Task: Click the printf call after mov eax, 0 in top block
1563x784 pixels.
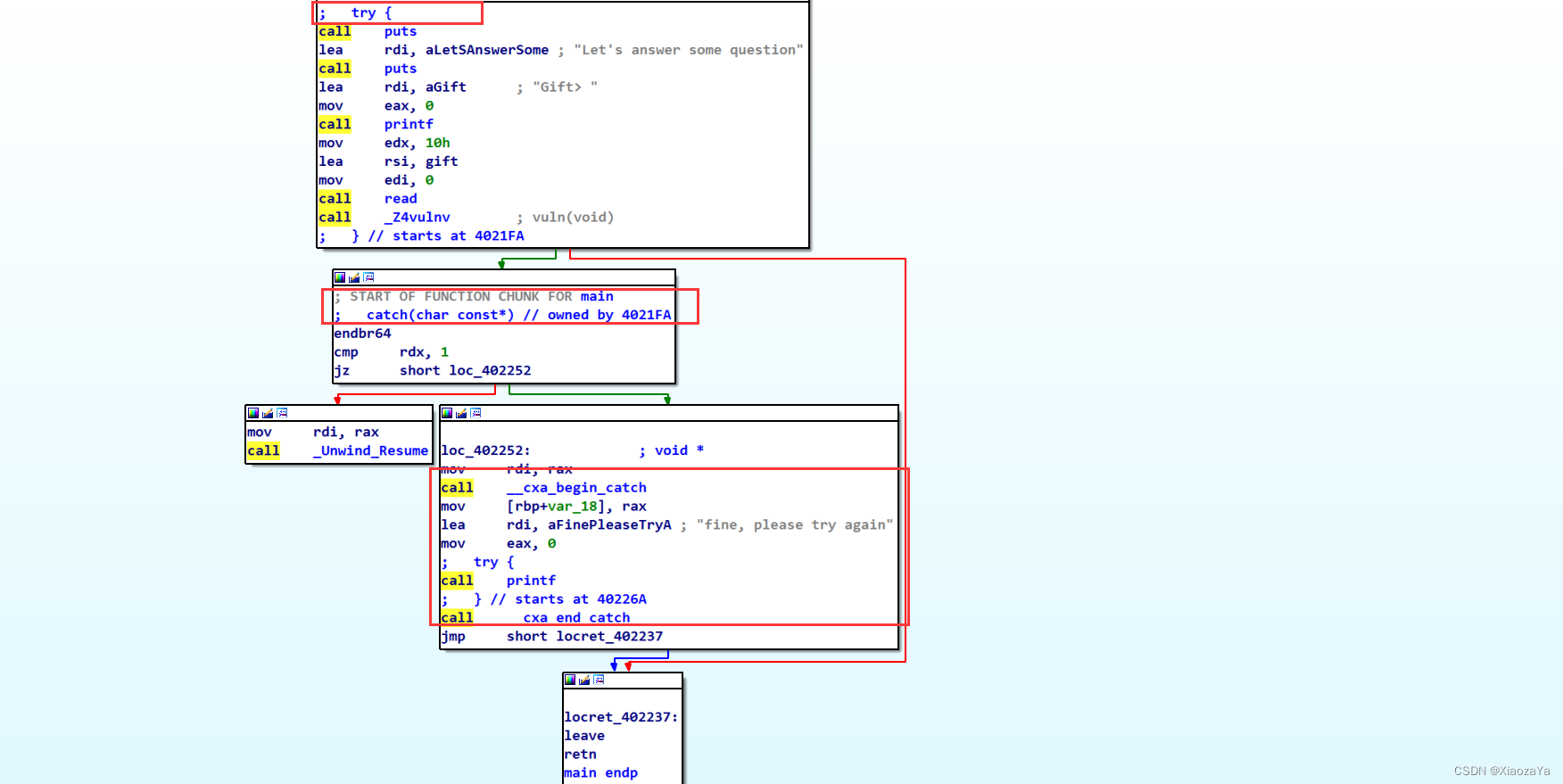Action: pos(409,124)
